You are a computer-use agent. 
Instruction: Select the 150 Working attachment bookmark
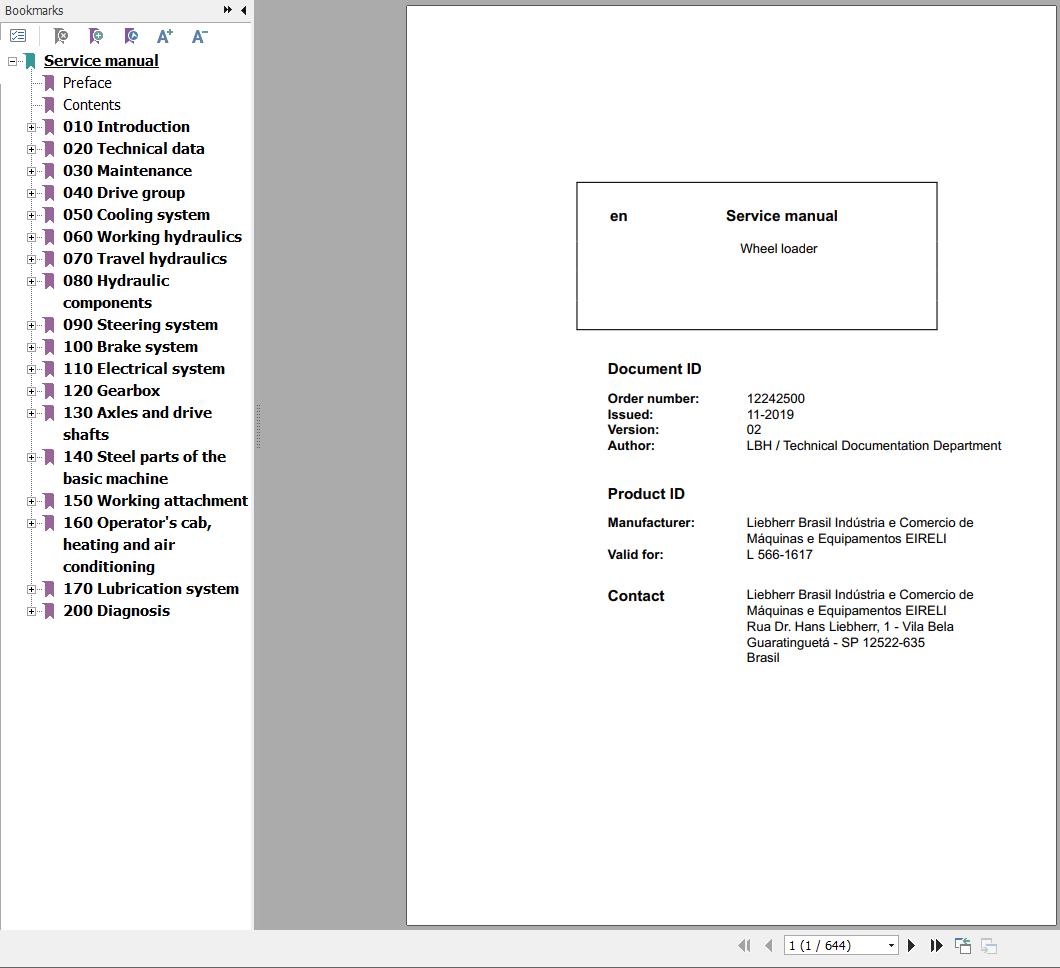(155, 500)
